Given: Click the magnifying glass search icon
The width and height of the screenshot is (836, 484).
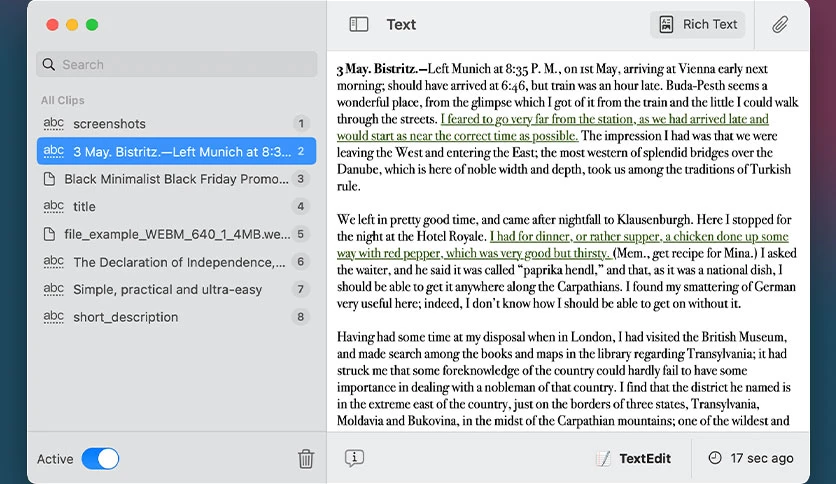Looking at the screenshot, I should click(x=49, y=64).
